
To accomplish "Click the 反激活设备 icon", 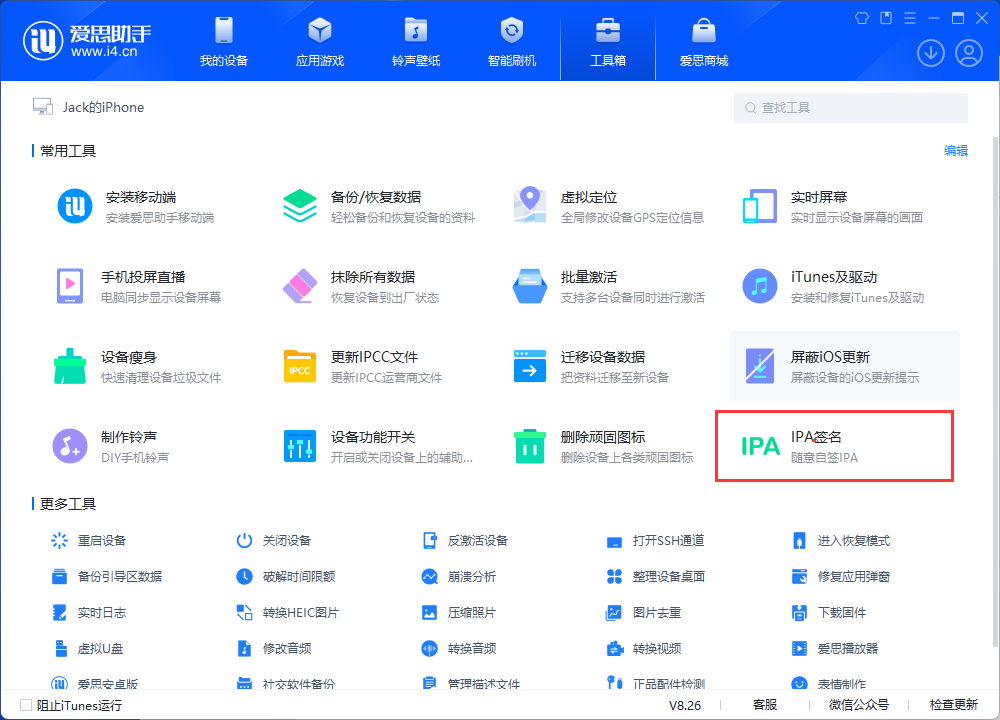I will point(430,541).
